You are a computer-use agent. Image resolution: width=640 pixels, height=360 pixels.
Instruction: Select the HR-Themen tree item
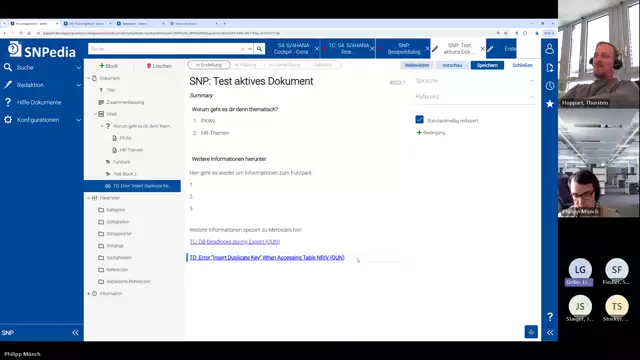click(x=131, y=150)
